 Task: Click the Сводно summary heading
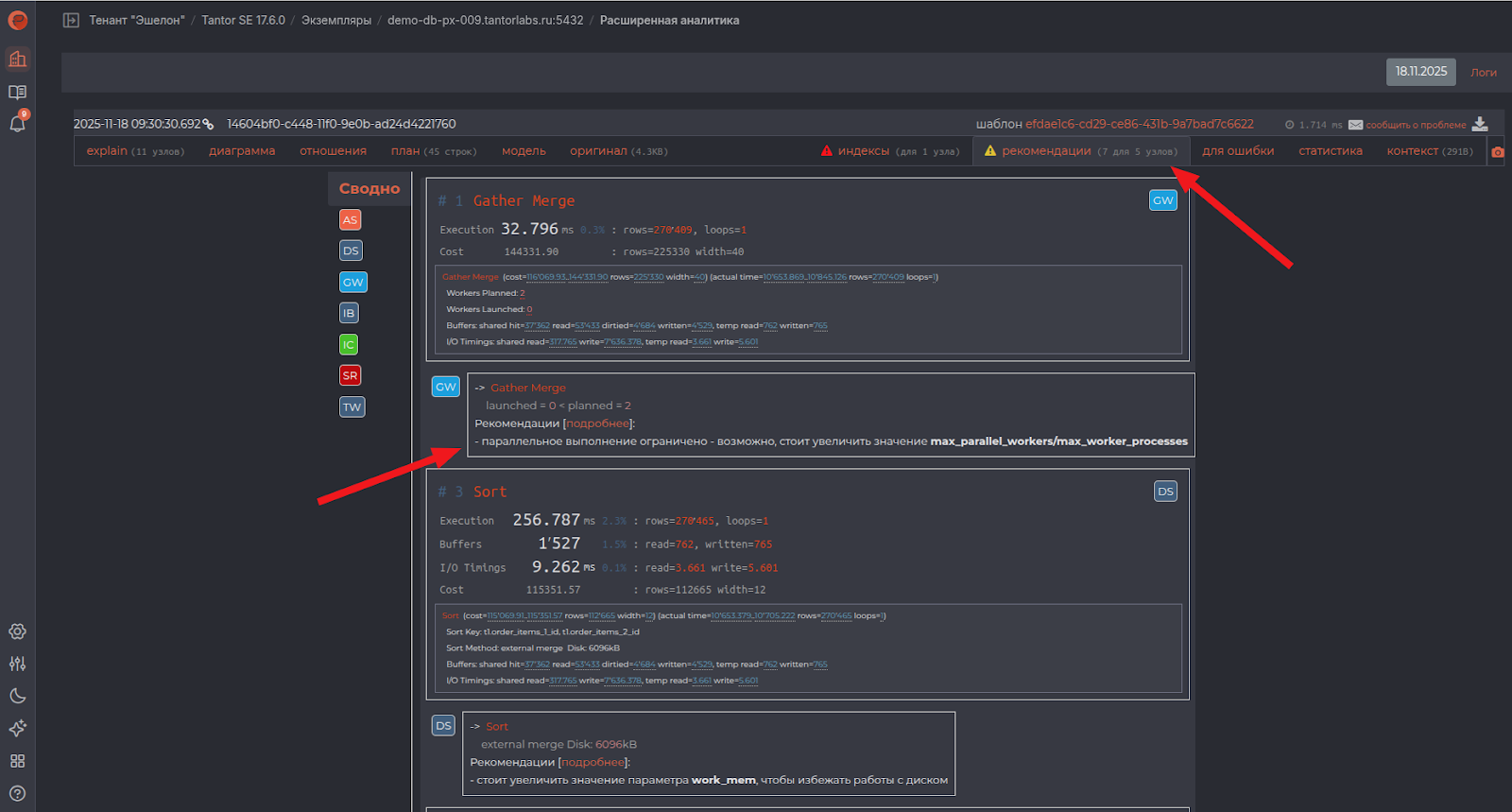click(369, 188)
